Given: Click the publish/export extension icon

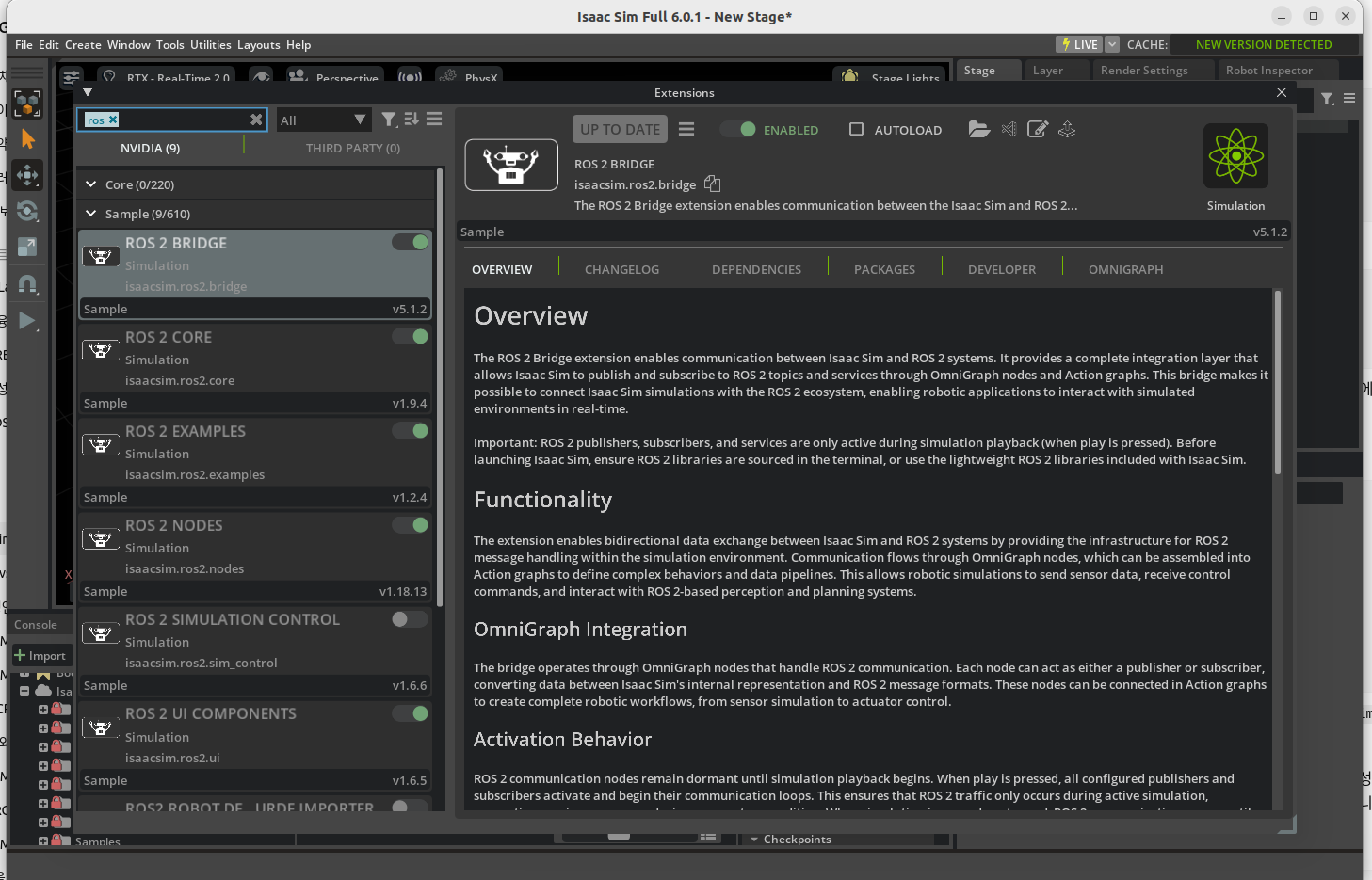Looking at the screenshot, I should (1067, 129).
